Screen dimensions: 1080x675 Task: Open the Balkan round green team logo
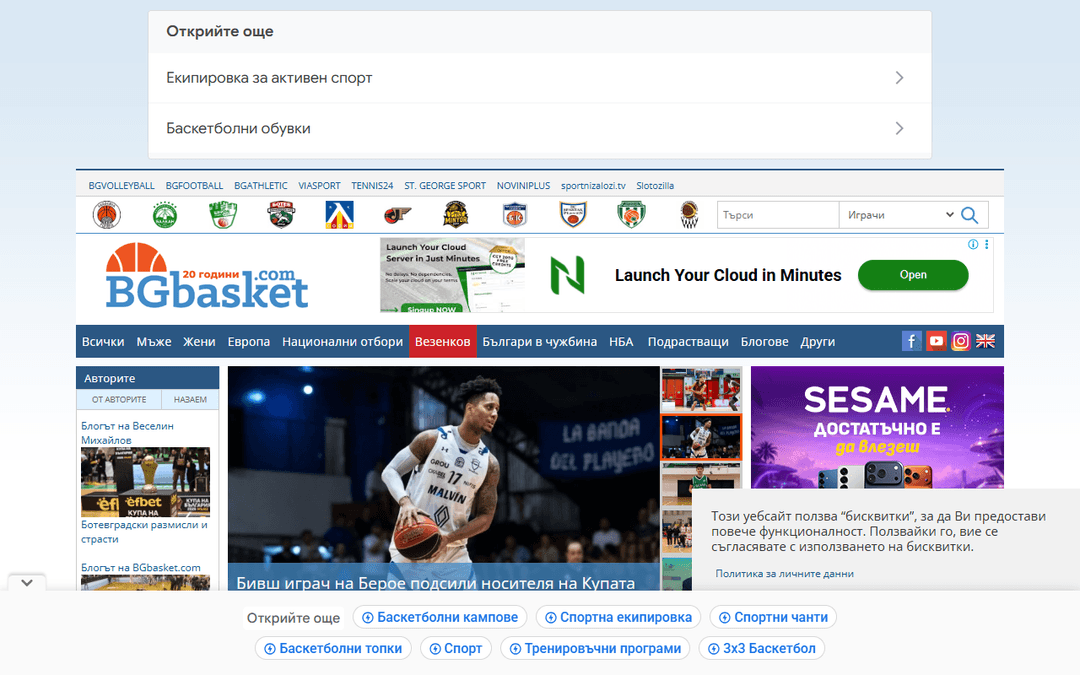(165, 215)
